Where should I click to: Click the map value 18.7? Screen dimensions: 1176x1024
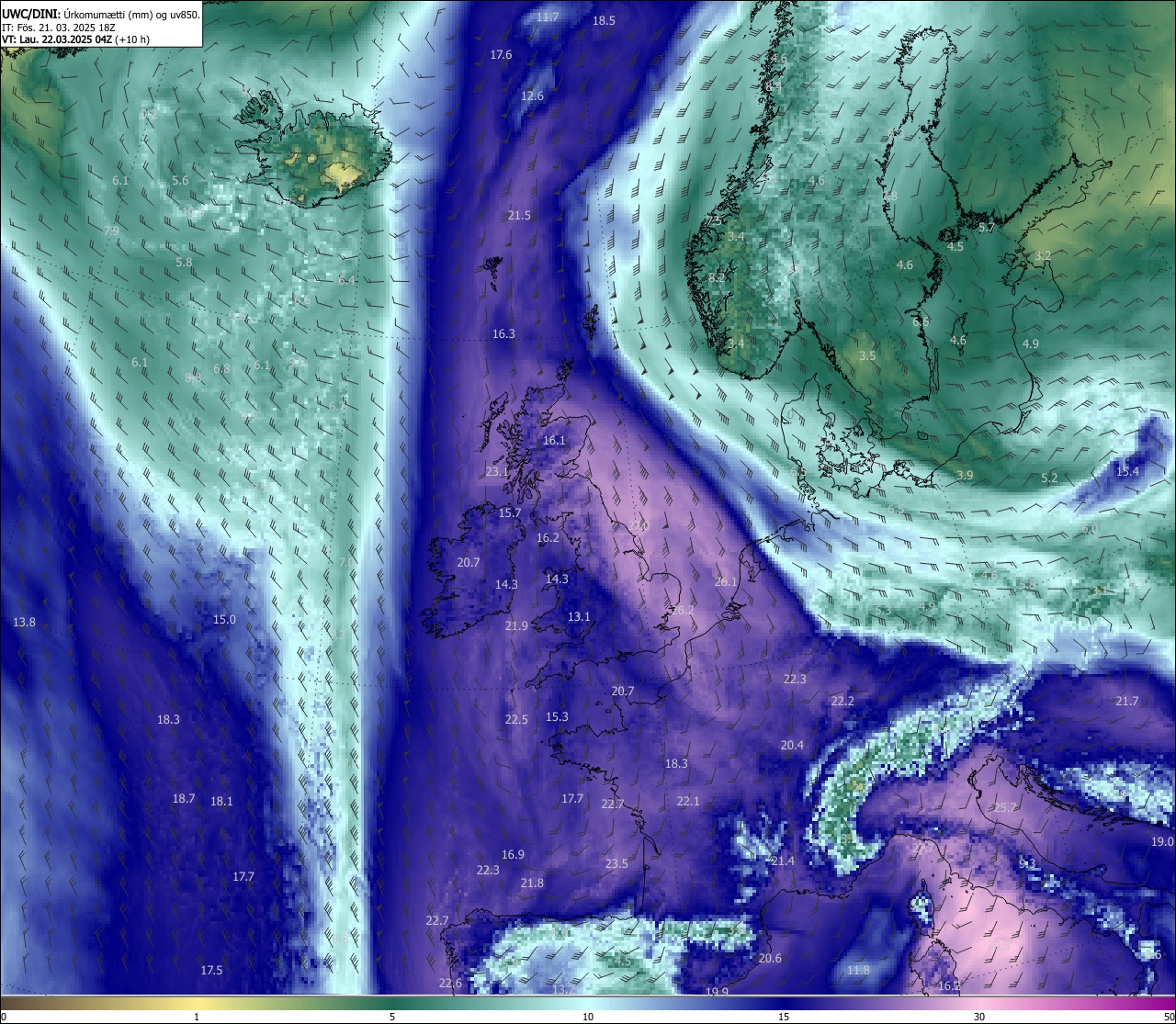pyautogui.click(x=184, y=798)
